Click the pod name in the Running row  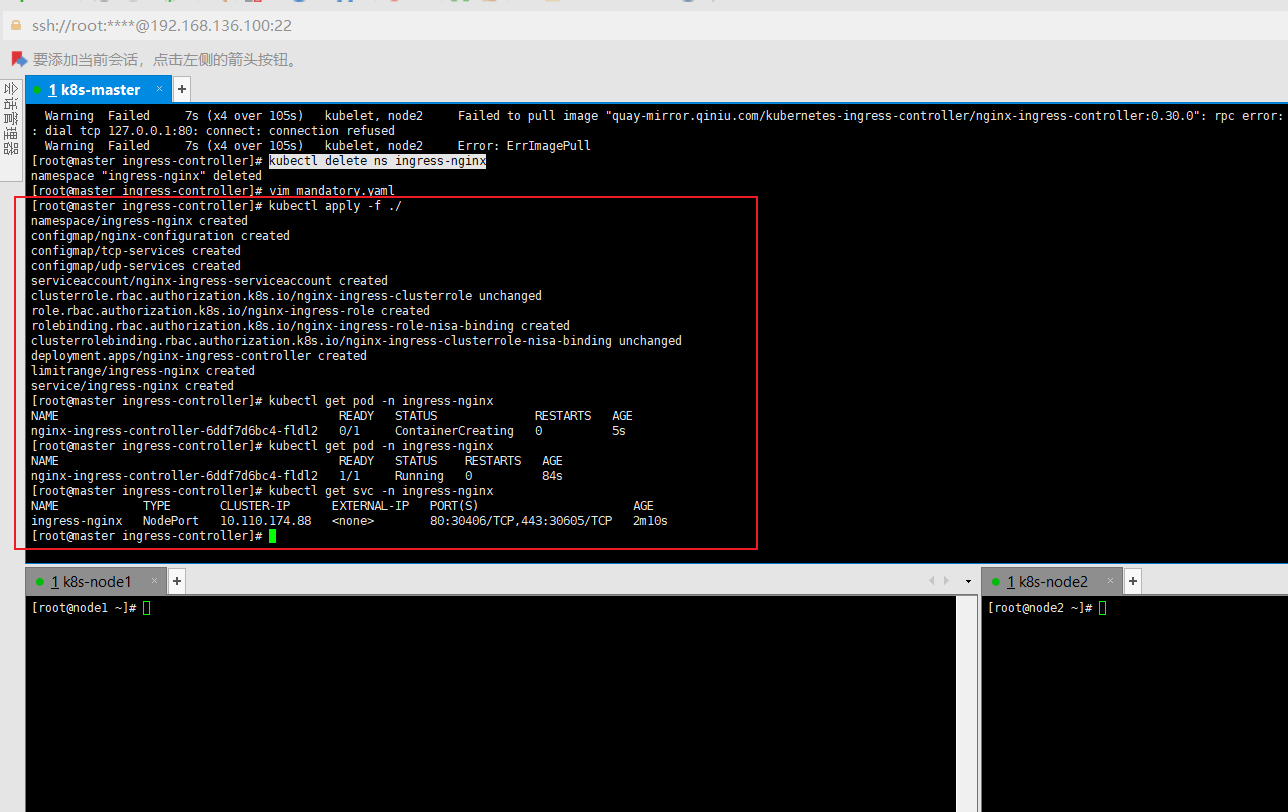[174, 476]
